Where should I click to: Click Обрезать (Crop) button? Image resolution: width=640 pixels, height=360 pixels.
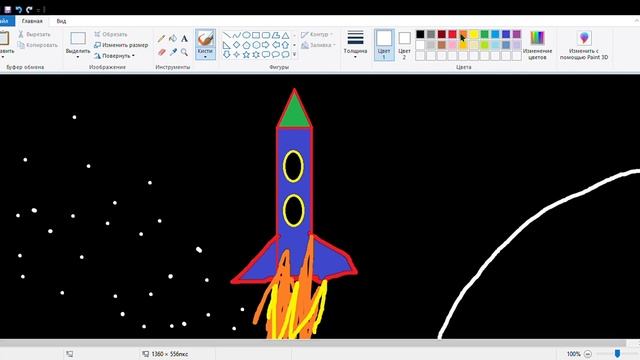[111, 34]
